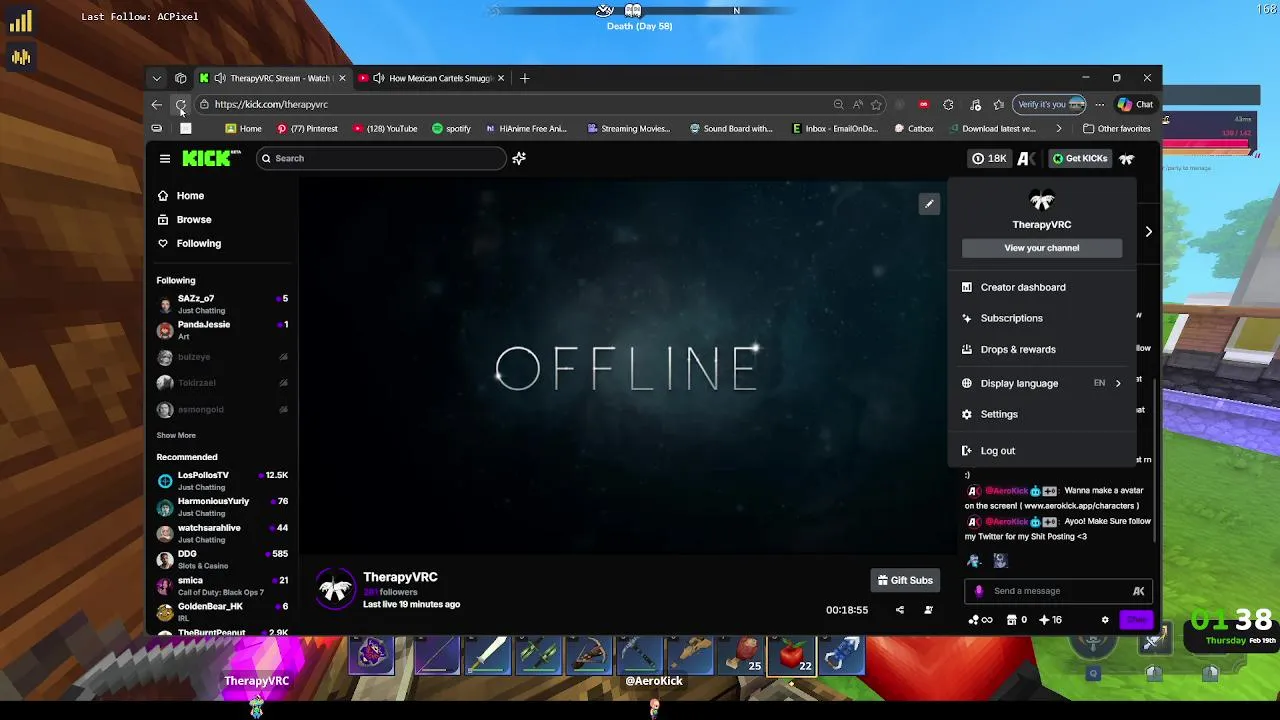Reload the page with browser refresh button
Viewport: 1280px width, 720px height.
click(180, 104)
